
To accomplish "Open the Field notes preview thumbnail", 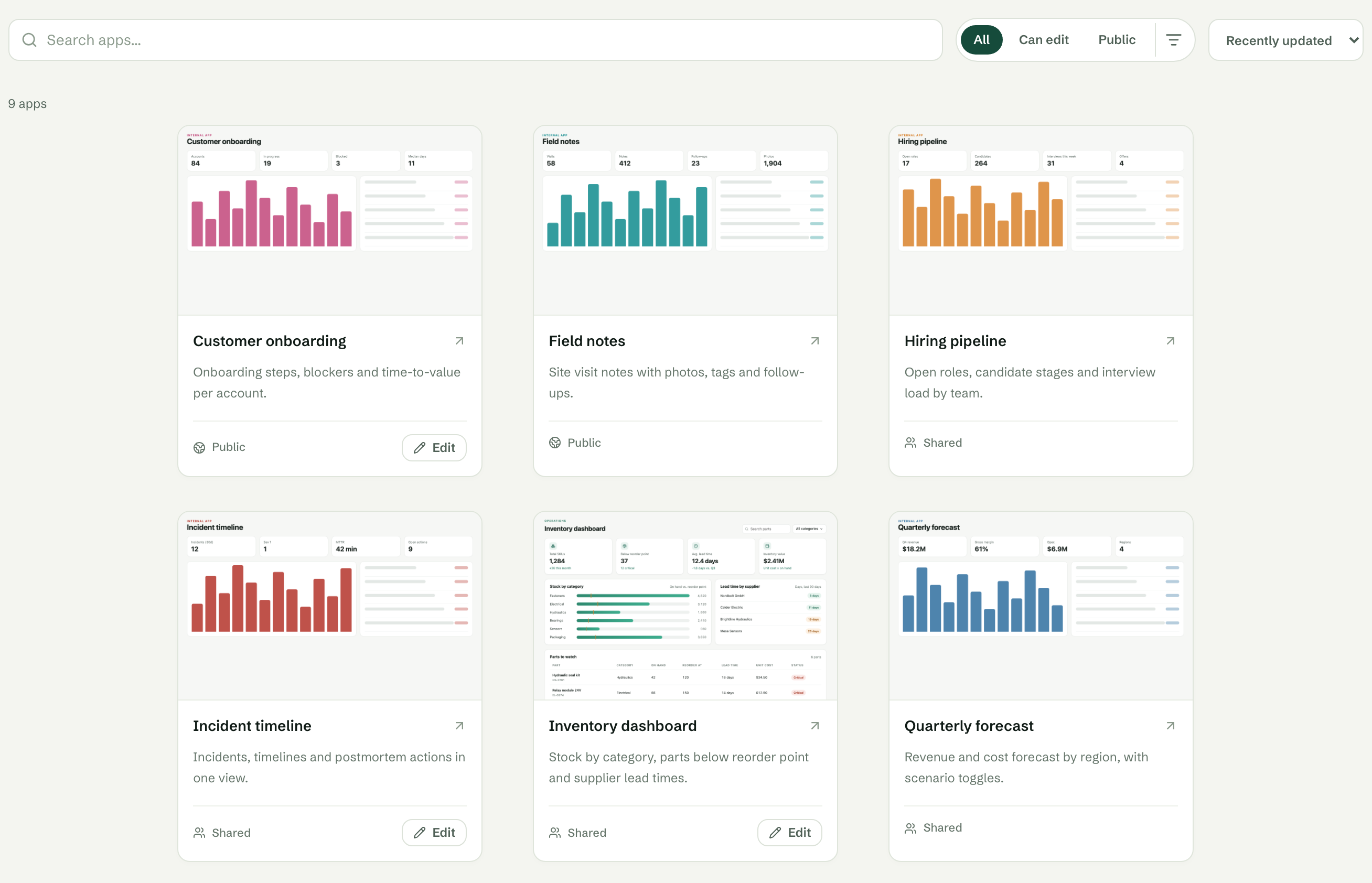I will tap(685, 220).
